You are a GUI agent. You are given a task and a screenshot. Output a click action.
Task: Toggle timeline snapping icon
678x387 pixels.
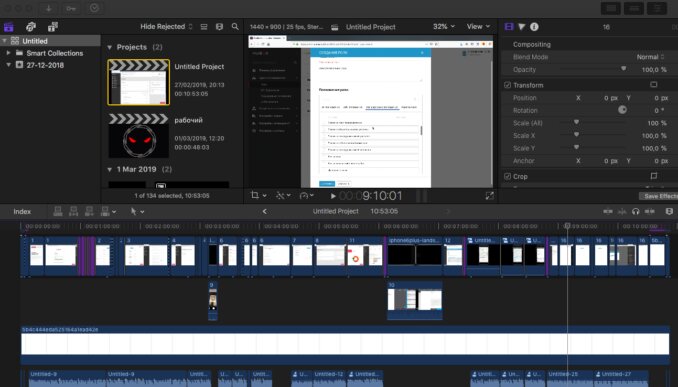coord(649,211)
